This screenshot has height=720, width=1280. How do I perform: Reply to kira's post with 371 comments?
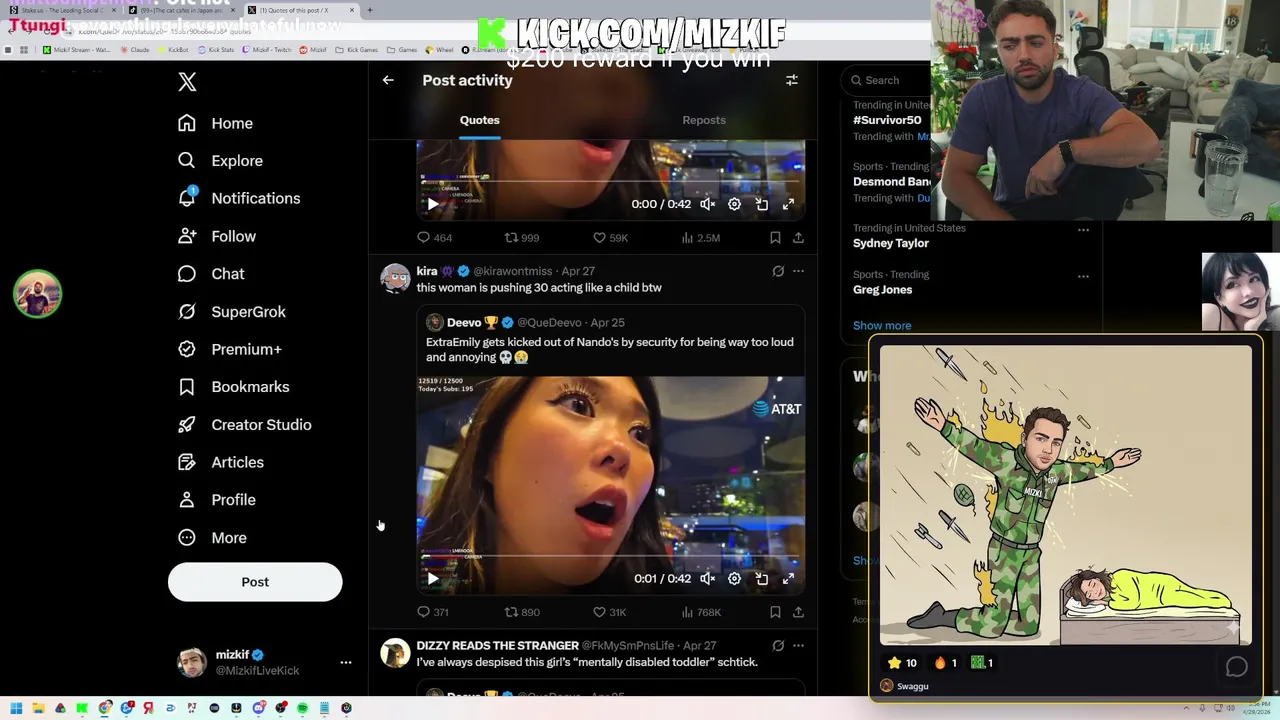point(432,612)
